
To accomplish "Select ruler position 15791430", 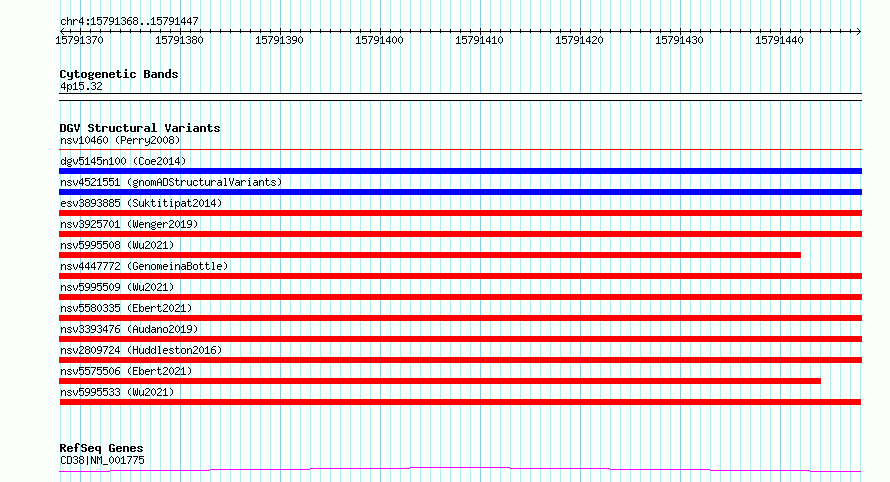I will [x=679, y=40].
